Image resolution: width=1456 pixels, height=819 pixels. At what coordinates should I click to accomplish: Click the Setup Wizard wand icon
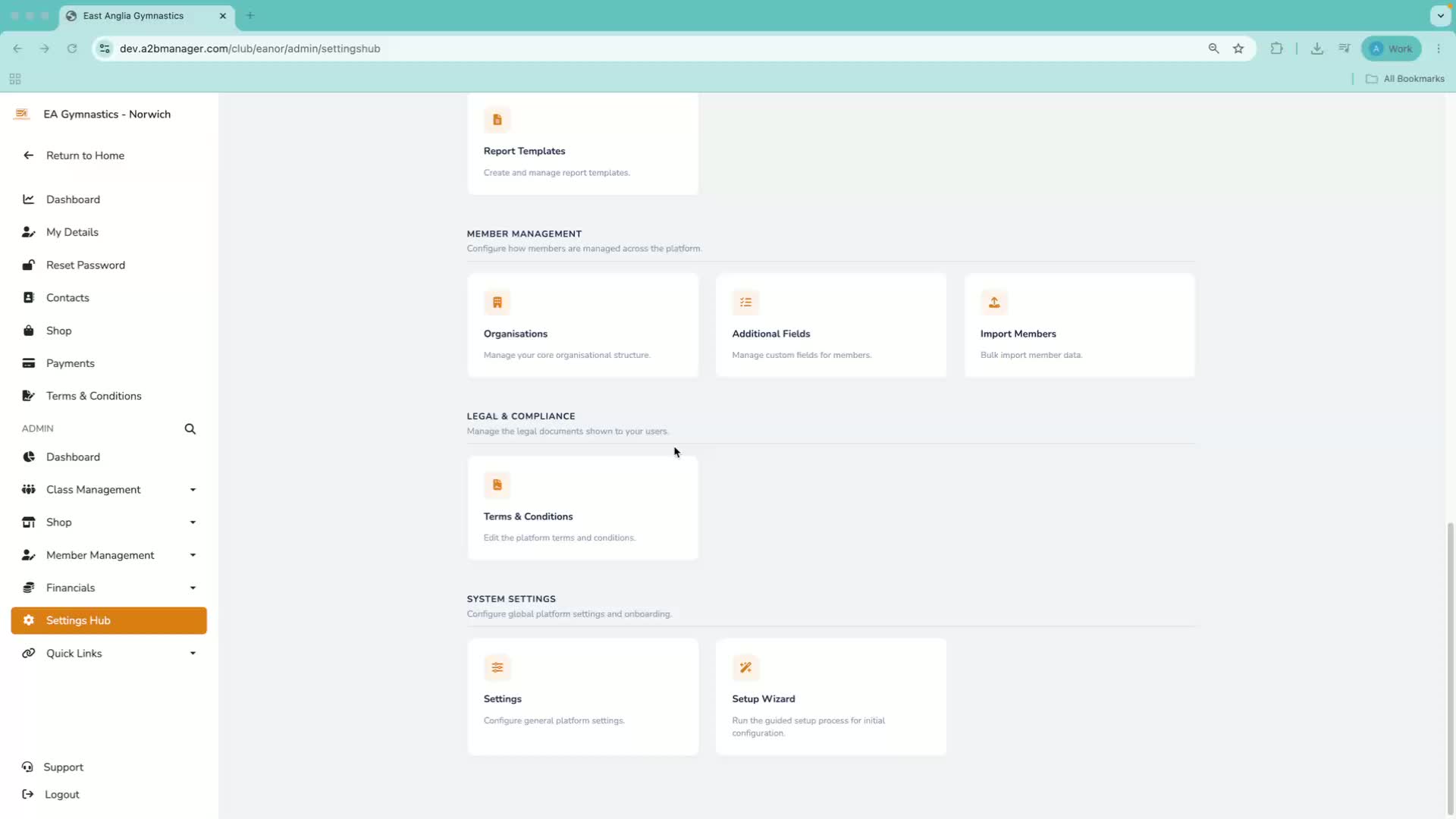(745, 667)
